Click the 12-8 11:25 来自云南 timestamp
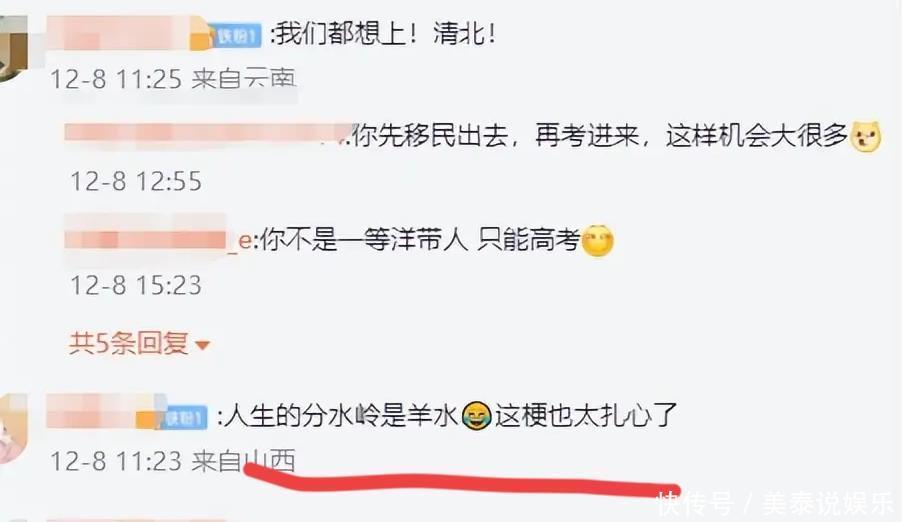The height and width of the screenshot is (522, 902). (173, 79)
